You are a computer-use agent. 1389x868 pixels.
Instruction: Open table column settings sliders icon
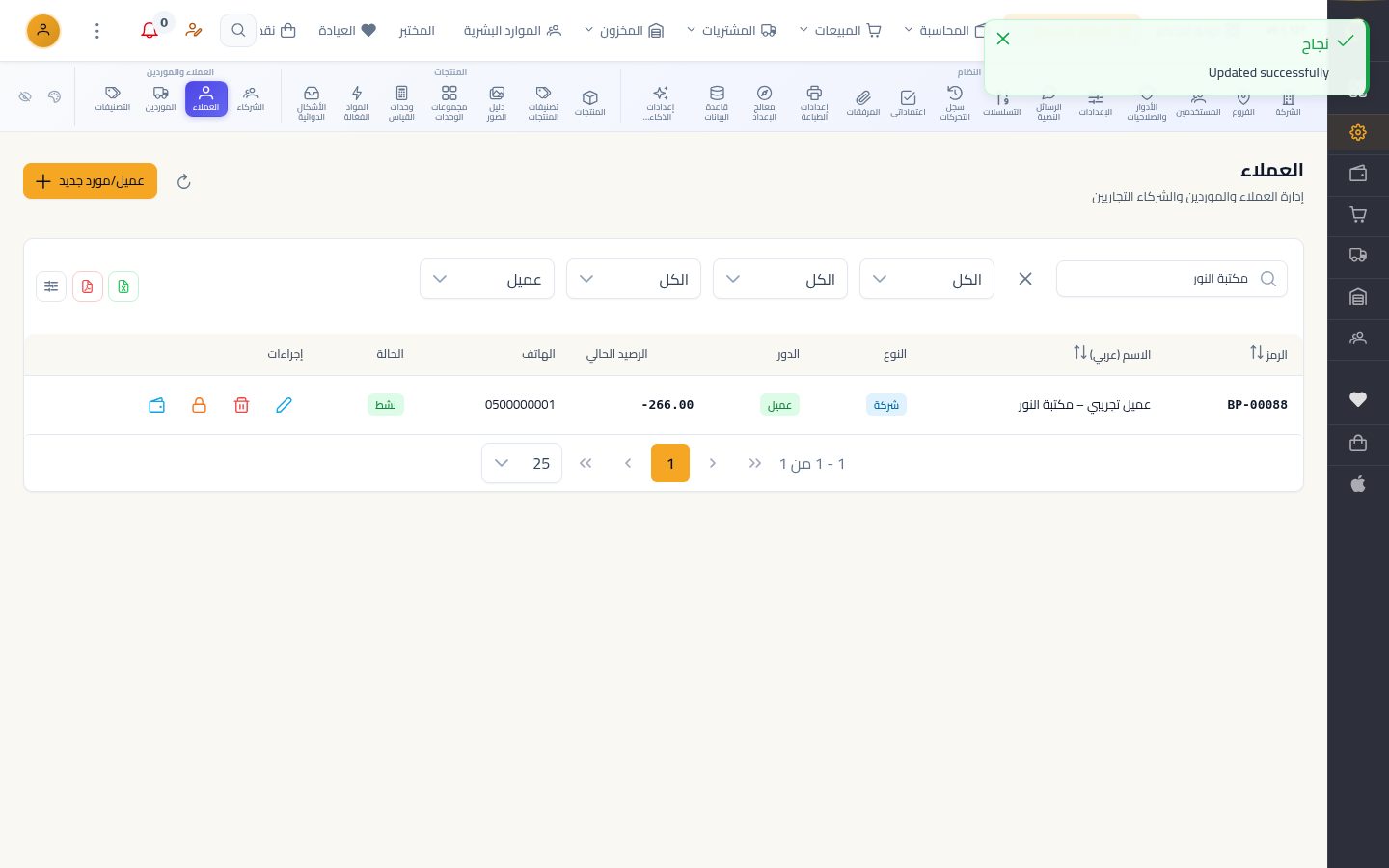(x=51, y=286)
